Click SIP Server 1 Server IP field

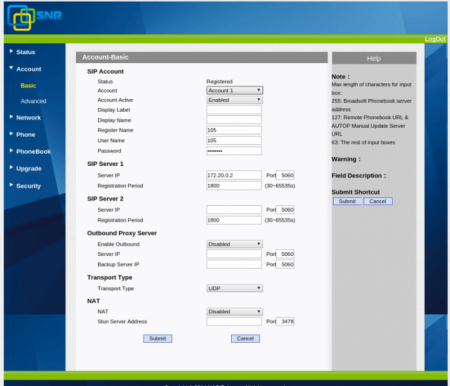pos(234,175)
